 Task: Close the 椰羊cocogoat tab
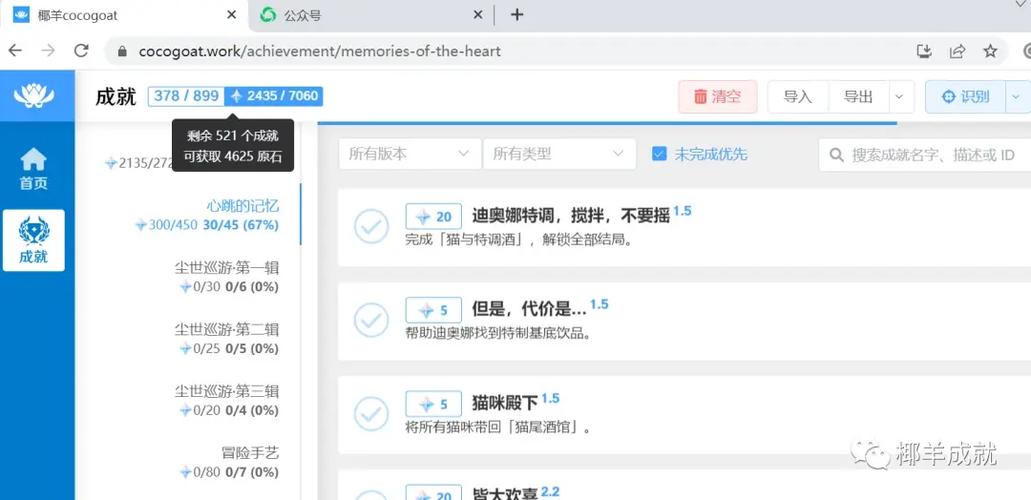231,14
